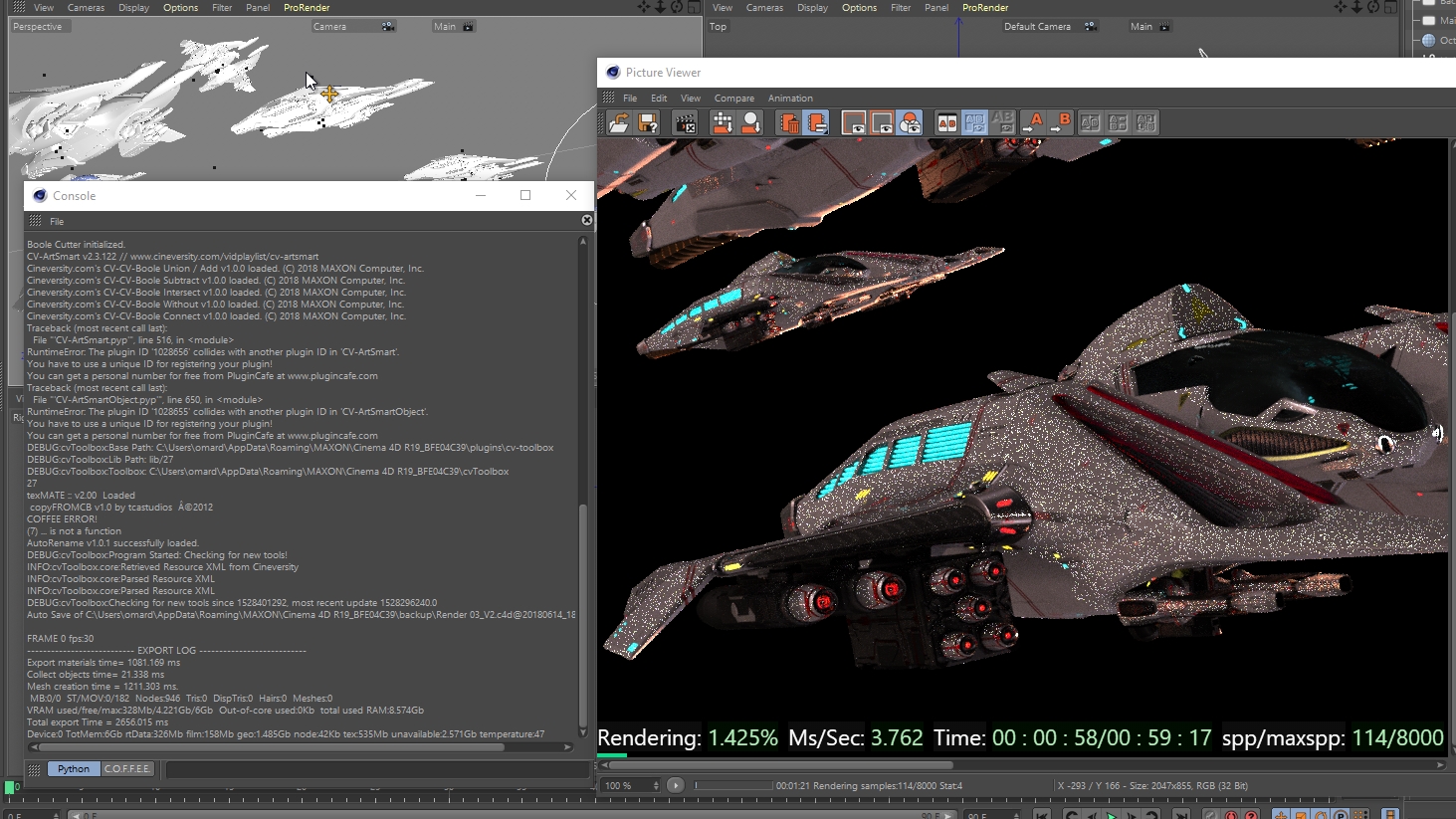Click the Set as A icon
Image resolution: width=1456 pixels, height=819 pixels.
pyautogui.click(x=1034, y=122)
